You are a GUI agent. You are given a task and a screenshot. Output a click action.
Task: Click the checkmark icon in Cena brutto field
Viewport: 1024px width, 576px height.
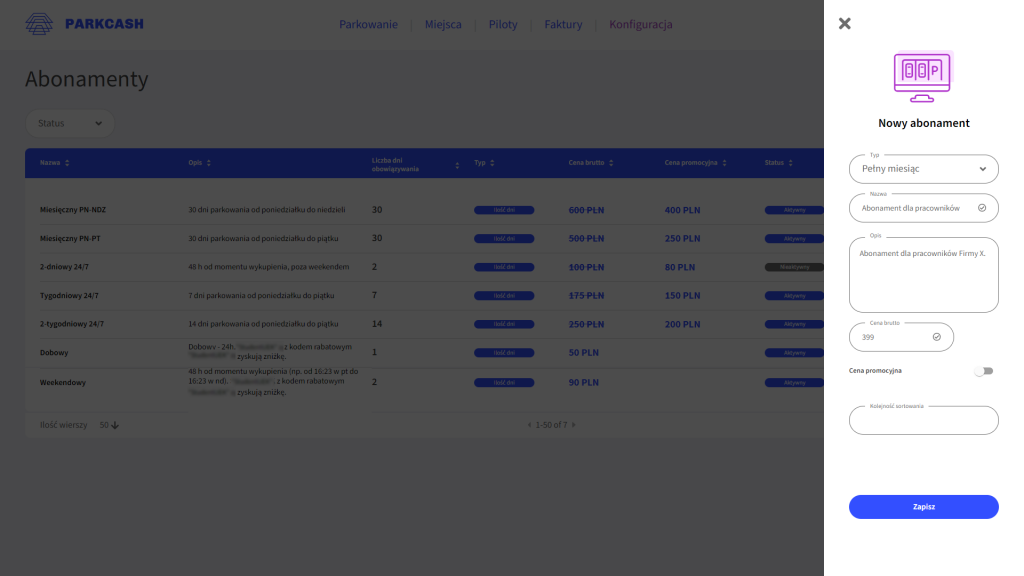pyautogui.click(x=937, y=337)
